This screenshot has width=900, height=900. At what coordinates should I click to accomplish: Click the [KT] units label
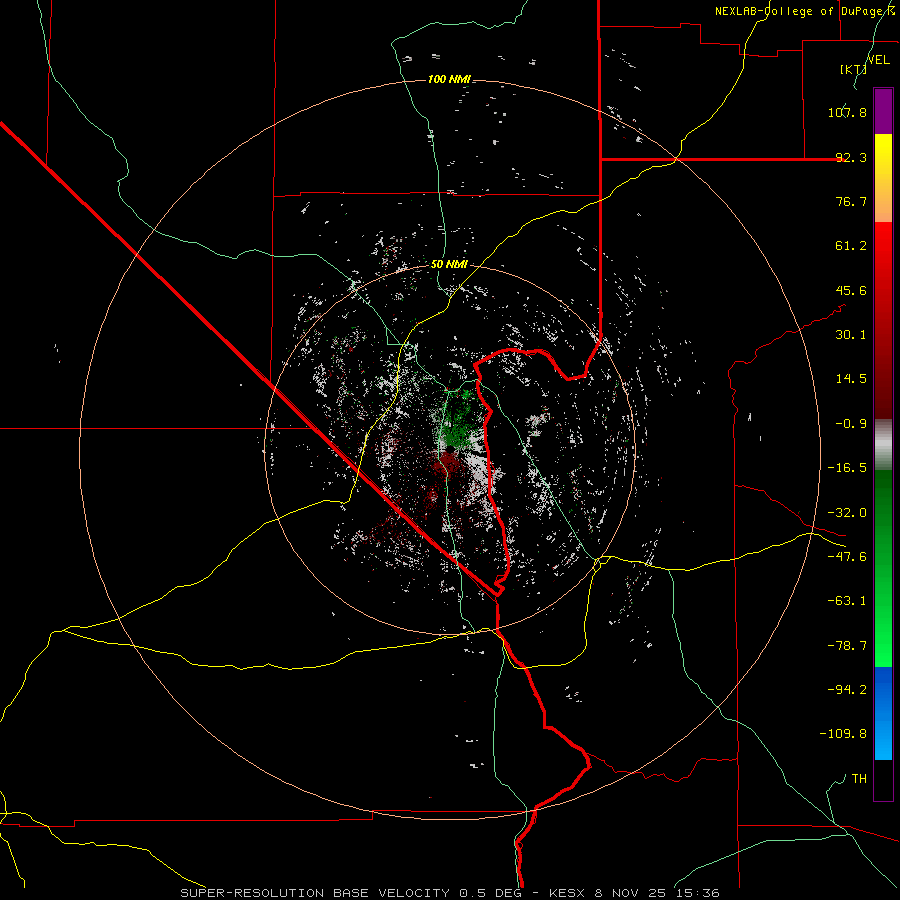tap(854, 69)
